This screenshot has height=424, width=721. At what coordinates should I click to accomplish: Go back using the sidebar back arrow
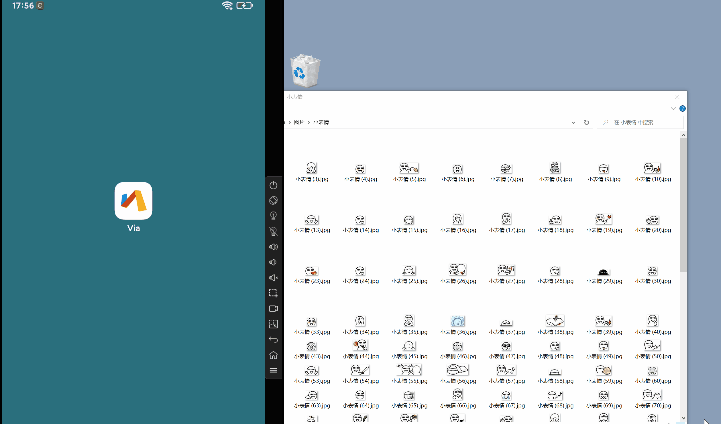[x=273, y=339]
